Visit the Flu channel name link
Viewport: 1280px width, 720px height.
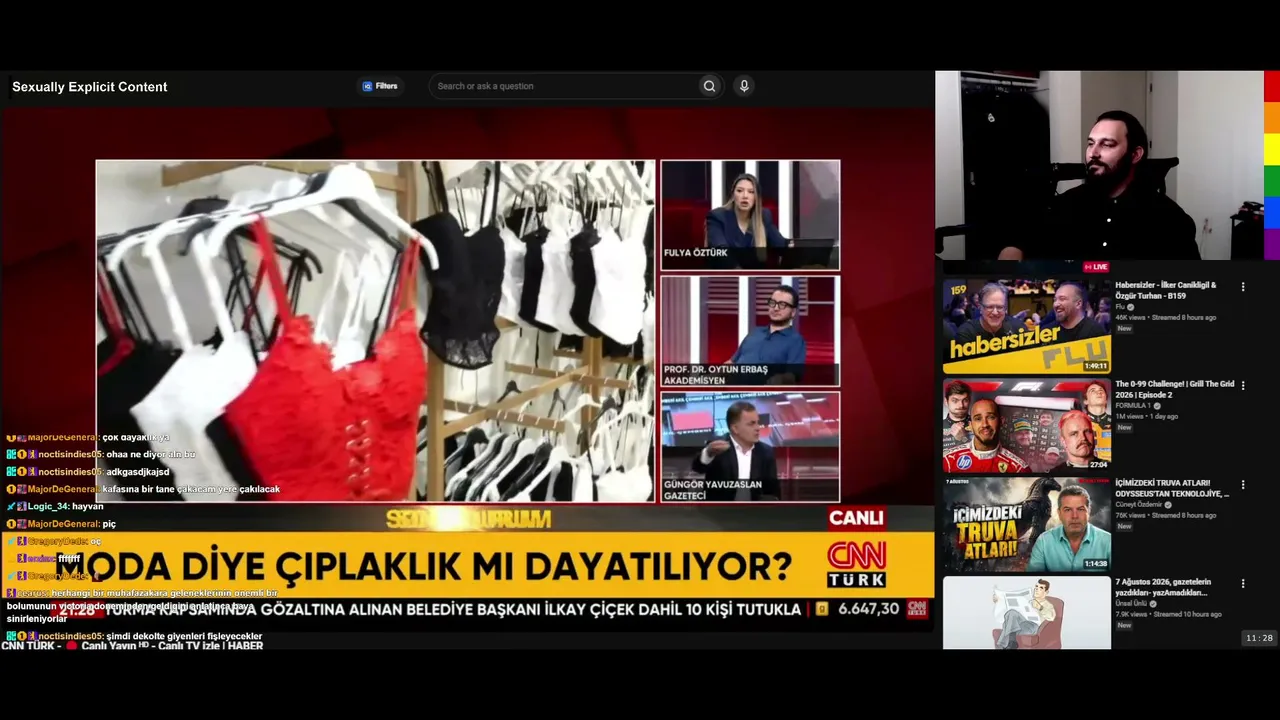tap(1120, 307)
